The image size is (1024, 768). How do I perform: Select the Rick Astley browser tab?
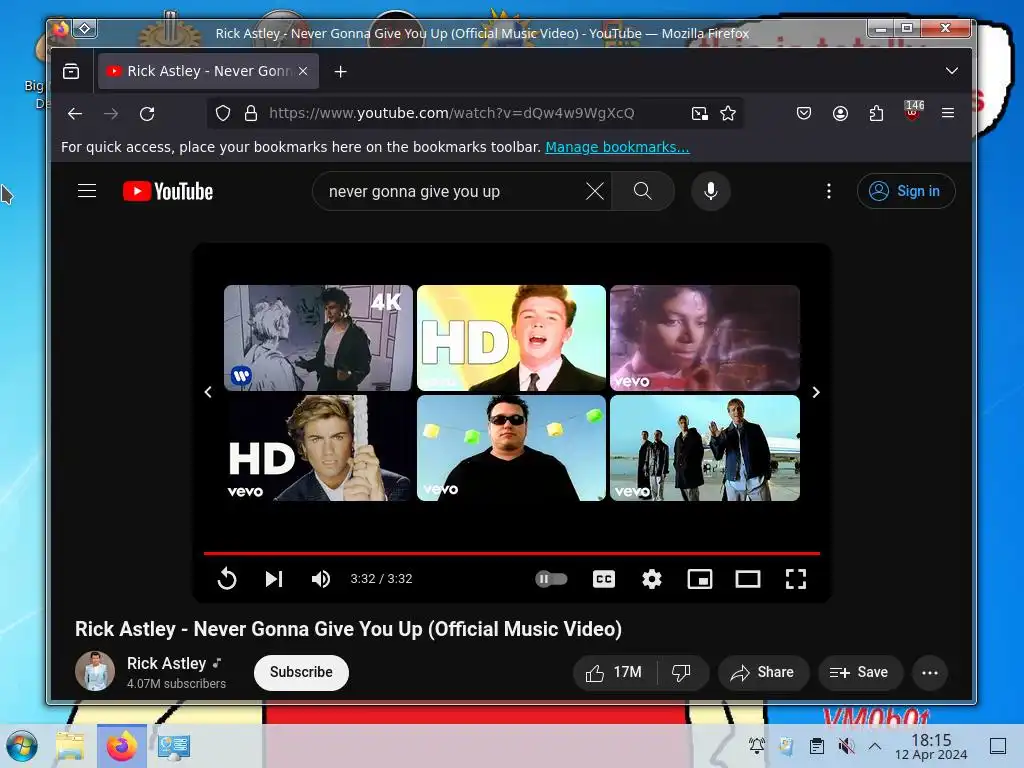208,71
